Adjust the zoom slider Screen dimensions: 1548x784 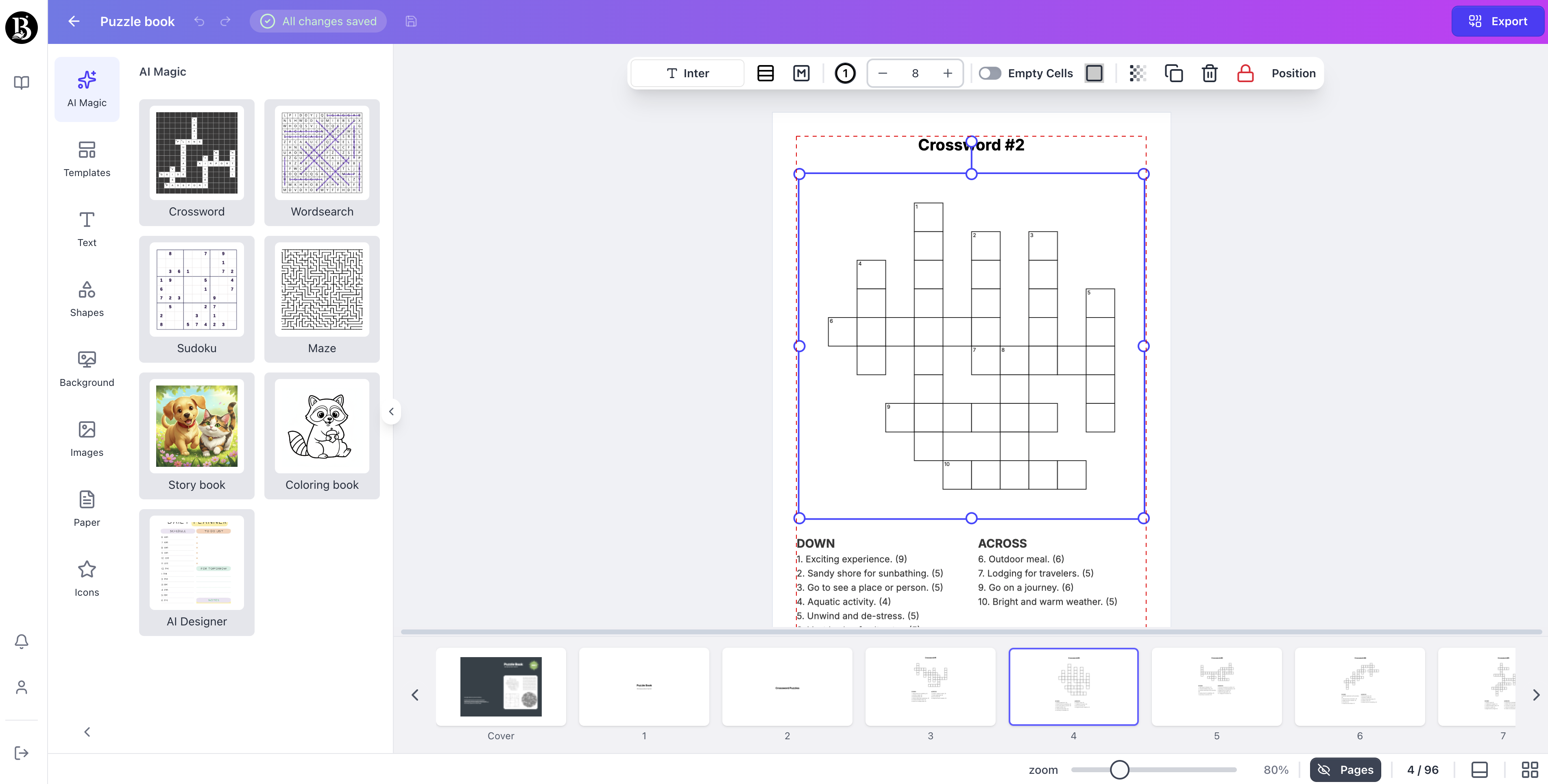(x=1119, y=770)
